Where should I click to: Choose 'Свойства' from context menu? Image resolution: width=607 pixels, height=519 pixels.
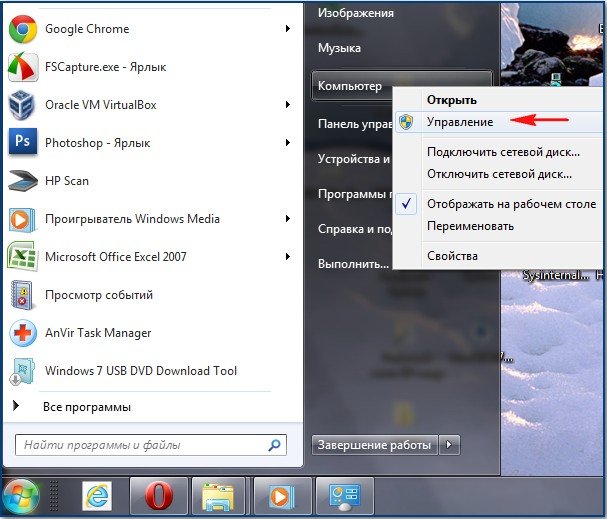pos(452,256)
